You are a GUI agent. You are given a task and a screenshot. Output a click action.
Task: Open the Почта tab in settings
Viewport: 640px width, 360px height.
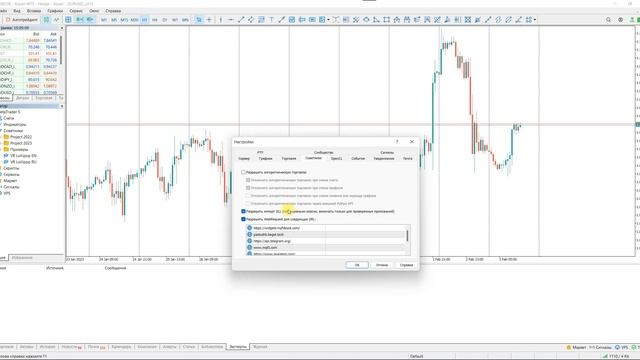coord(408,158)
